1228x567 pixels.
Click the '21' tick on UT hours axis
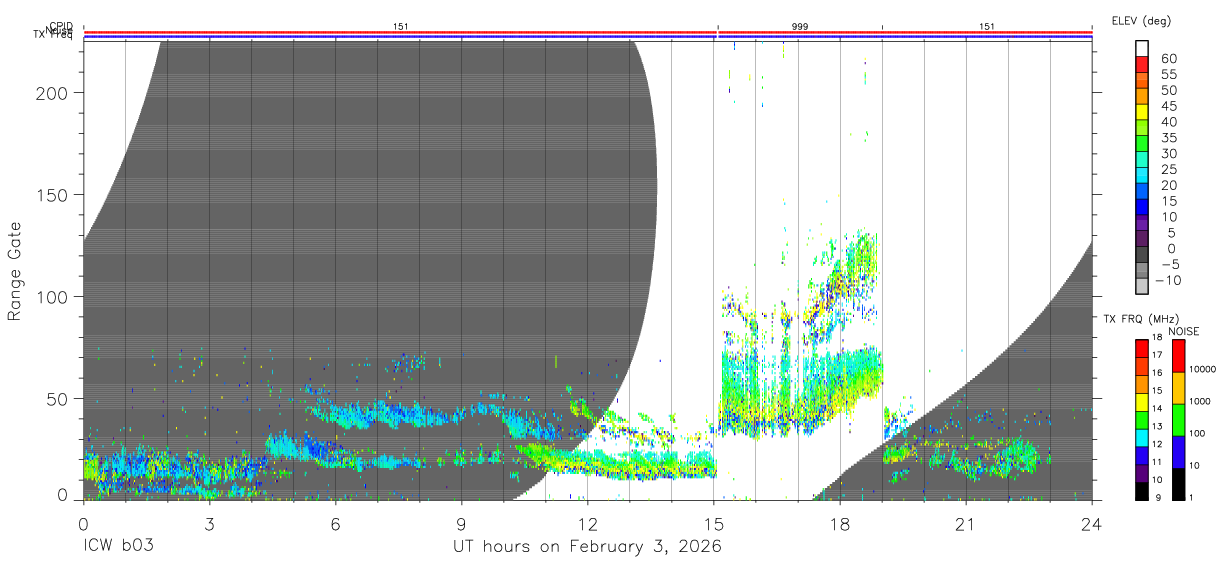965,524
